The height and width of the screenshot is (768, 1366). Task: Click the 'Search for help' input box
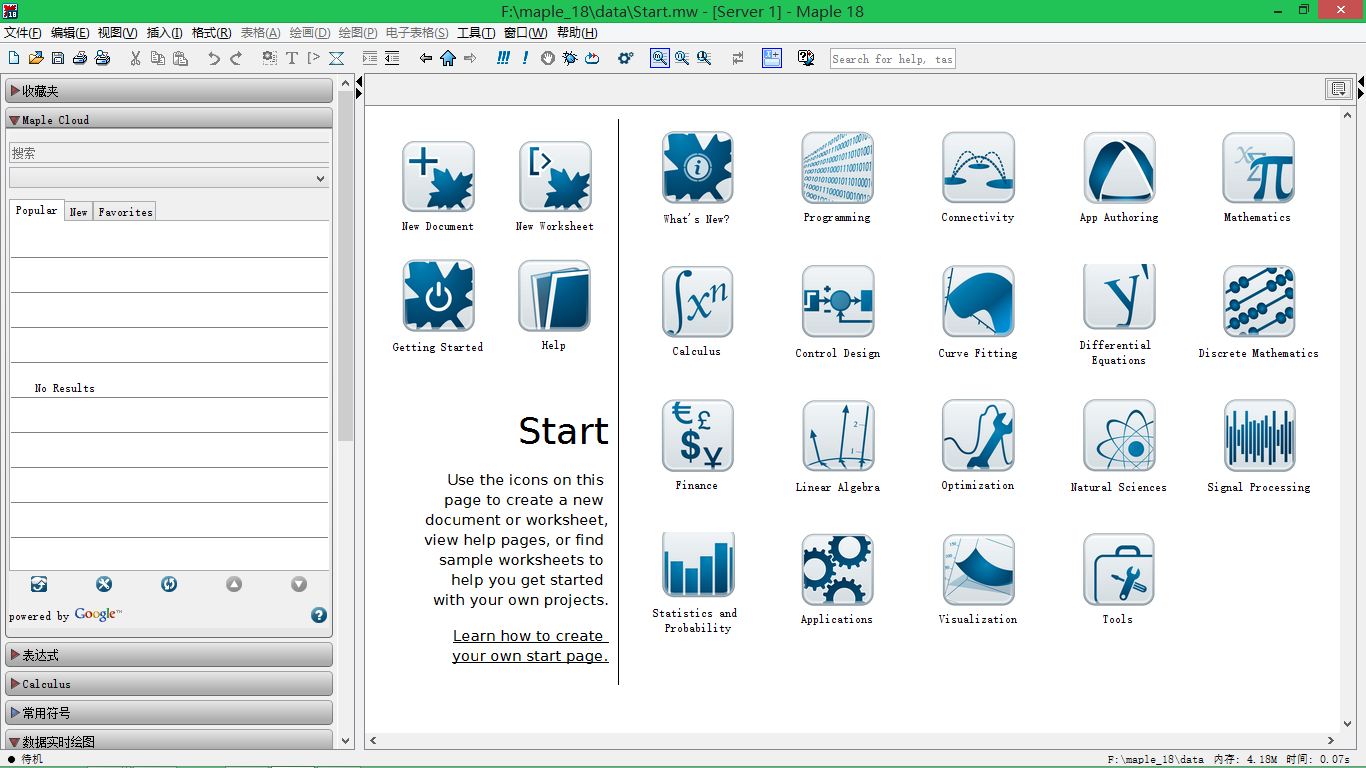tap(893, 59)
